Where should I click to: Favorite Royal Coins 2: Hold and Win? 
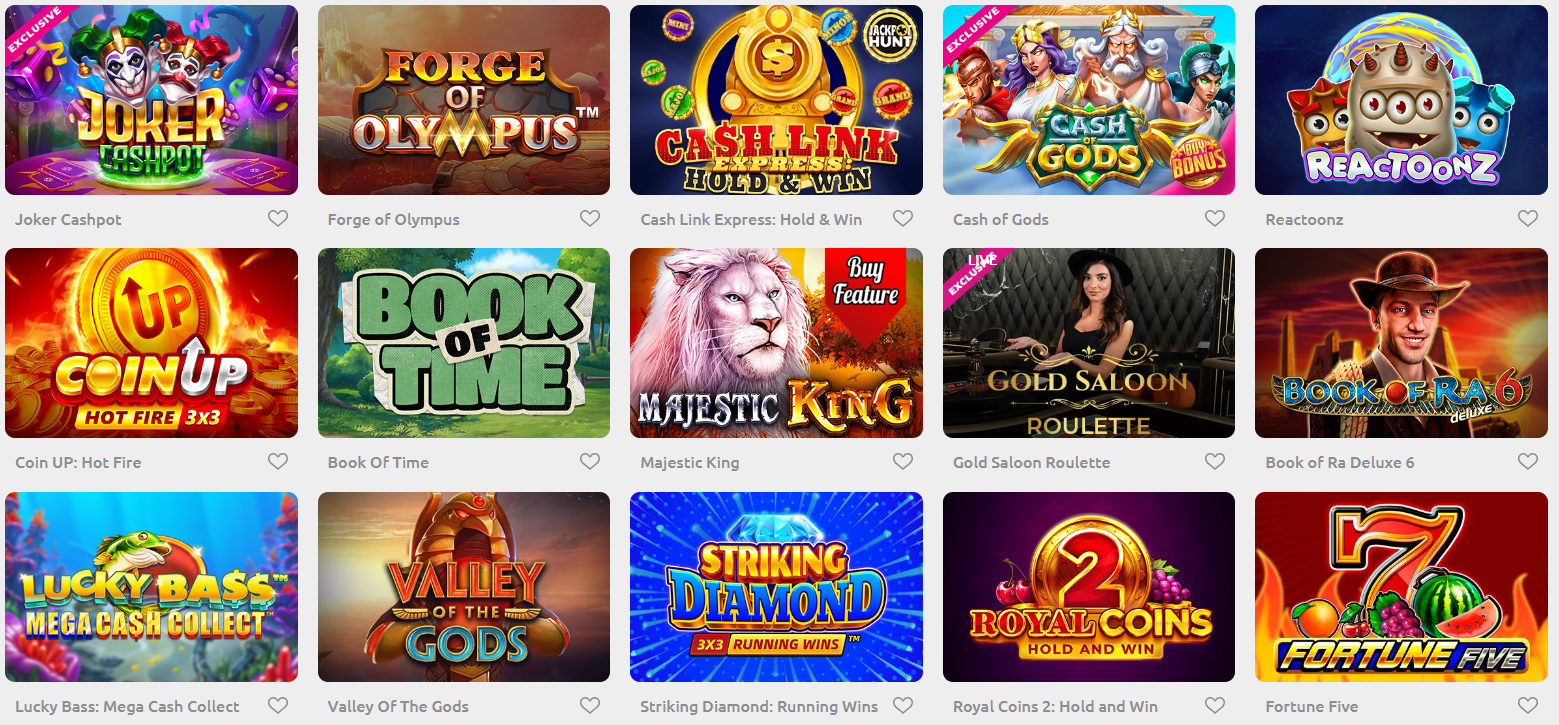(x=1215, y=705)
